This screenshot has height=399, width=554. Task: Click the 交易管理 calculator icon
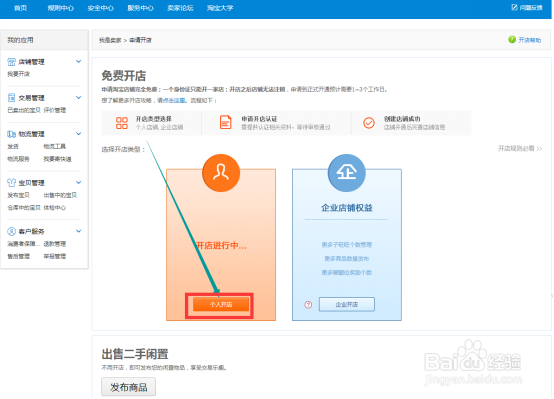[11, 98]
